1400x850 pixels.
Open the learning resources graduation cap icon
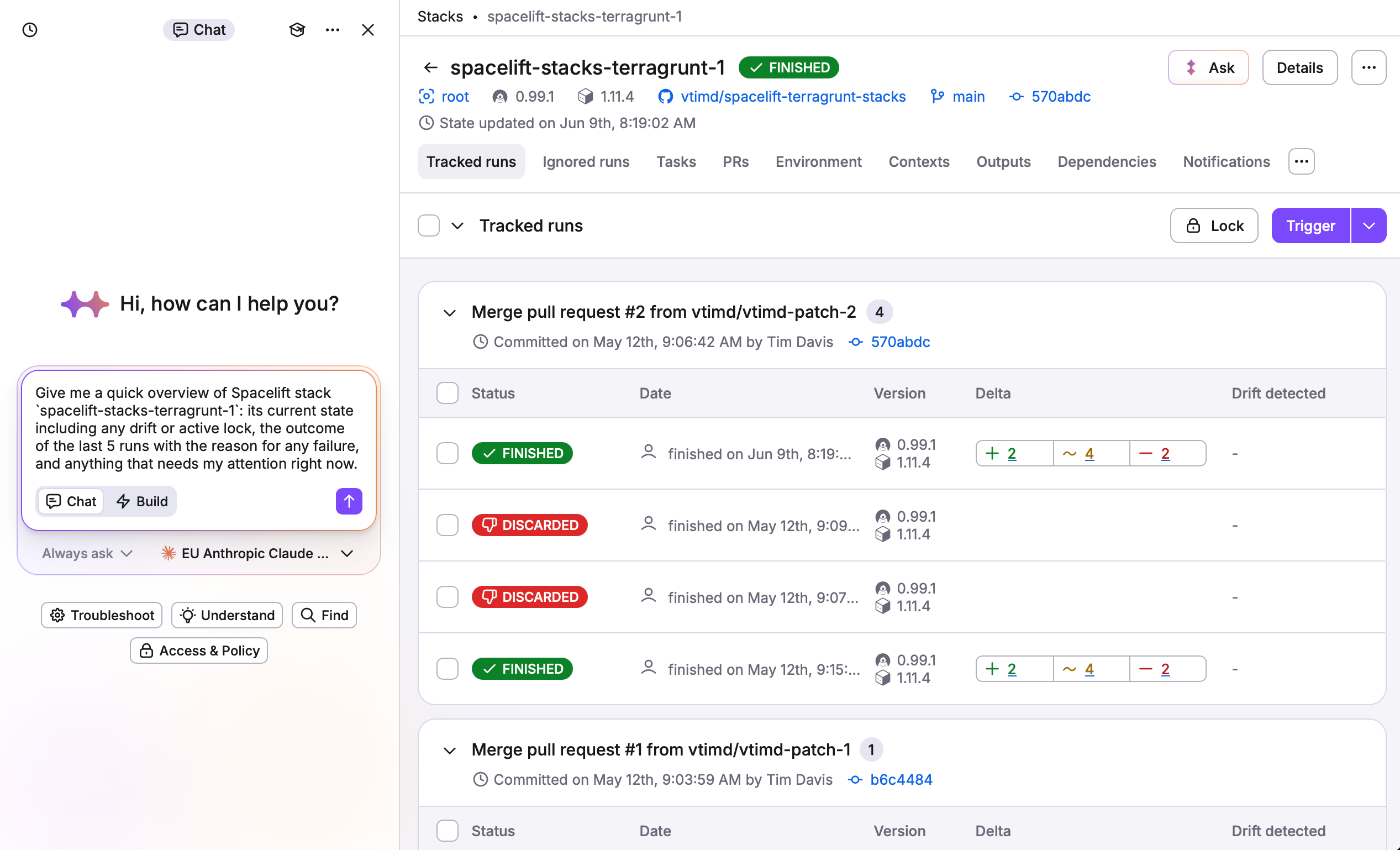pyautogui.click(x=297, y=29)
